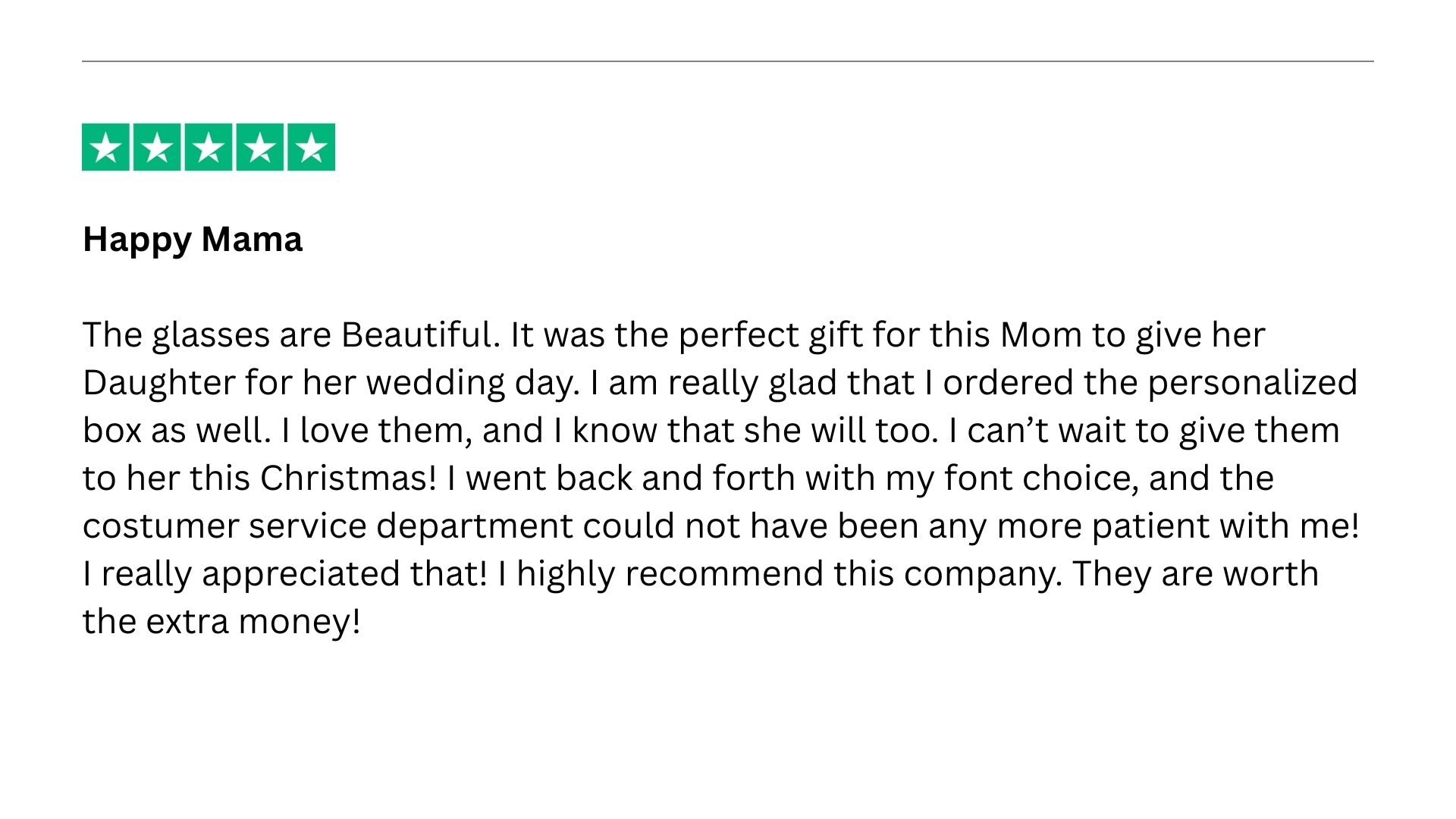This screenshot has width=1456, height=819.
Task: Click the word "wedding" in the review
Action: point(435,383)
